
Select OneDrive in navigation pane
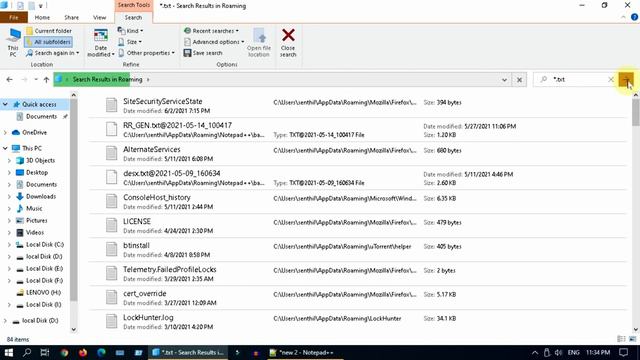click(34, 133)
